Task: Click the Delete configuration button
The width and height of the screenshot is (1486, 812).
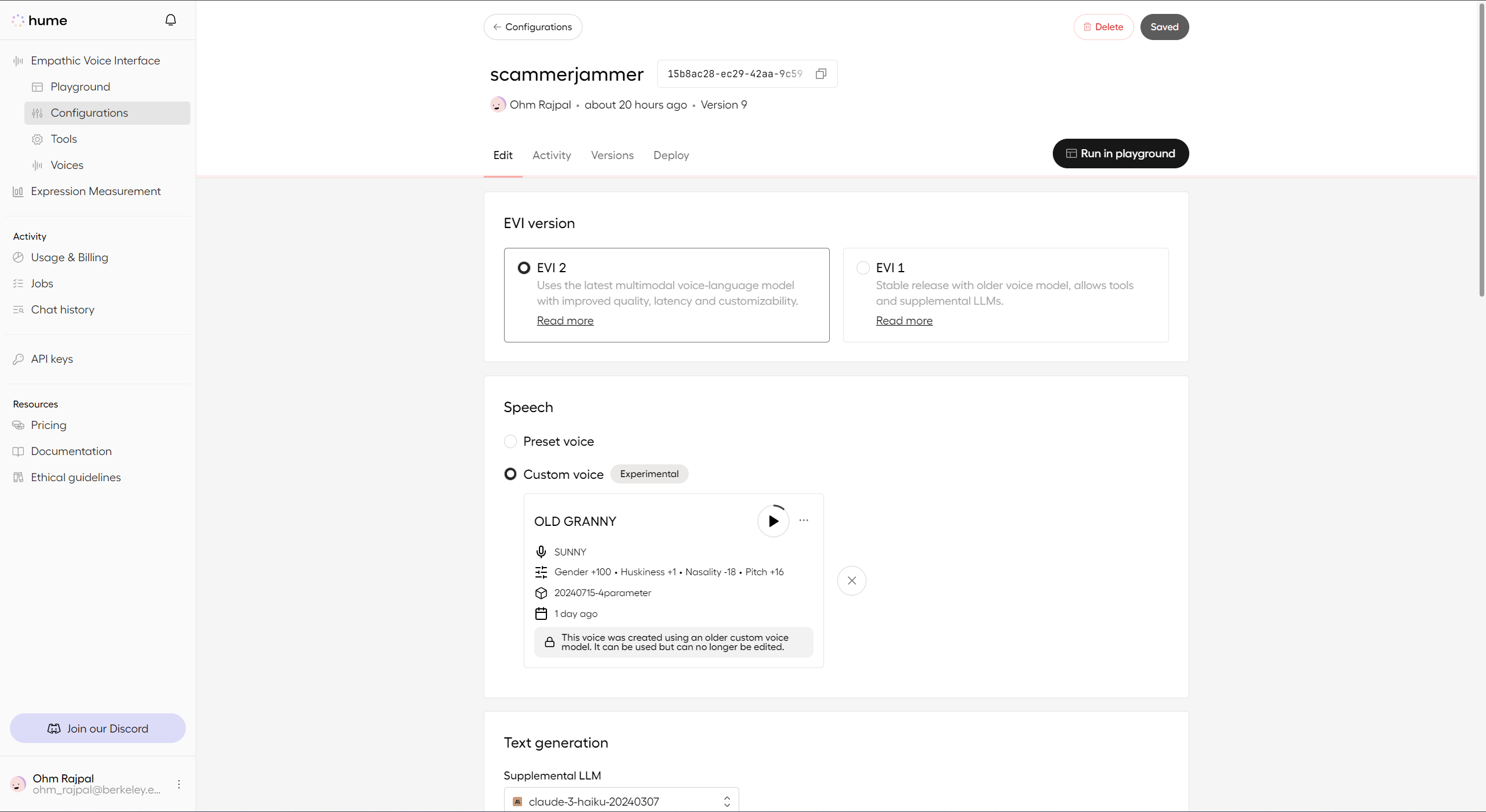Action: (1103, 27)
